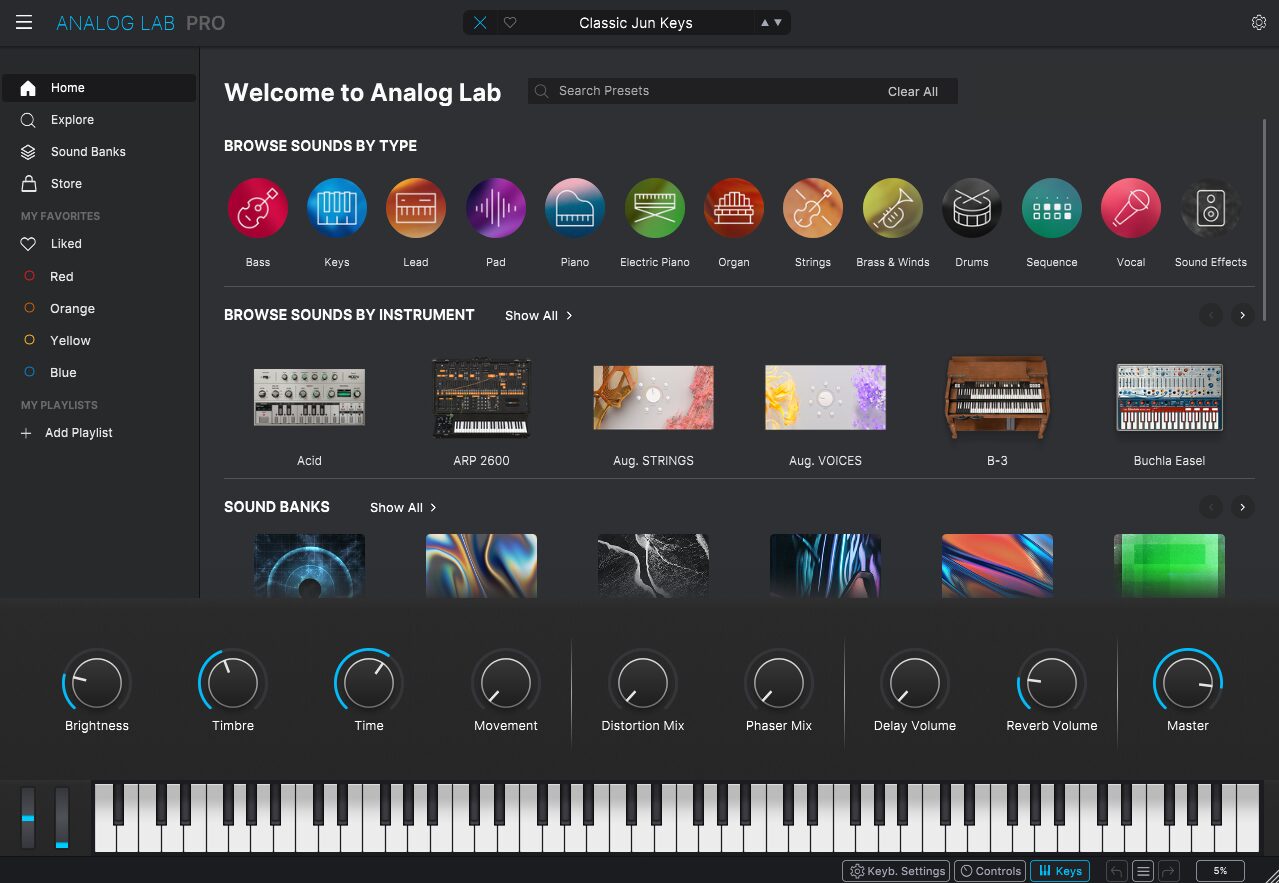Open the Drums sound type
This screenshot has height=883, width=1279.
(x=971, y=208)
